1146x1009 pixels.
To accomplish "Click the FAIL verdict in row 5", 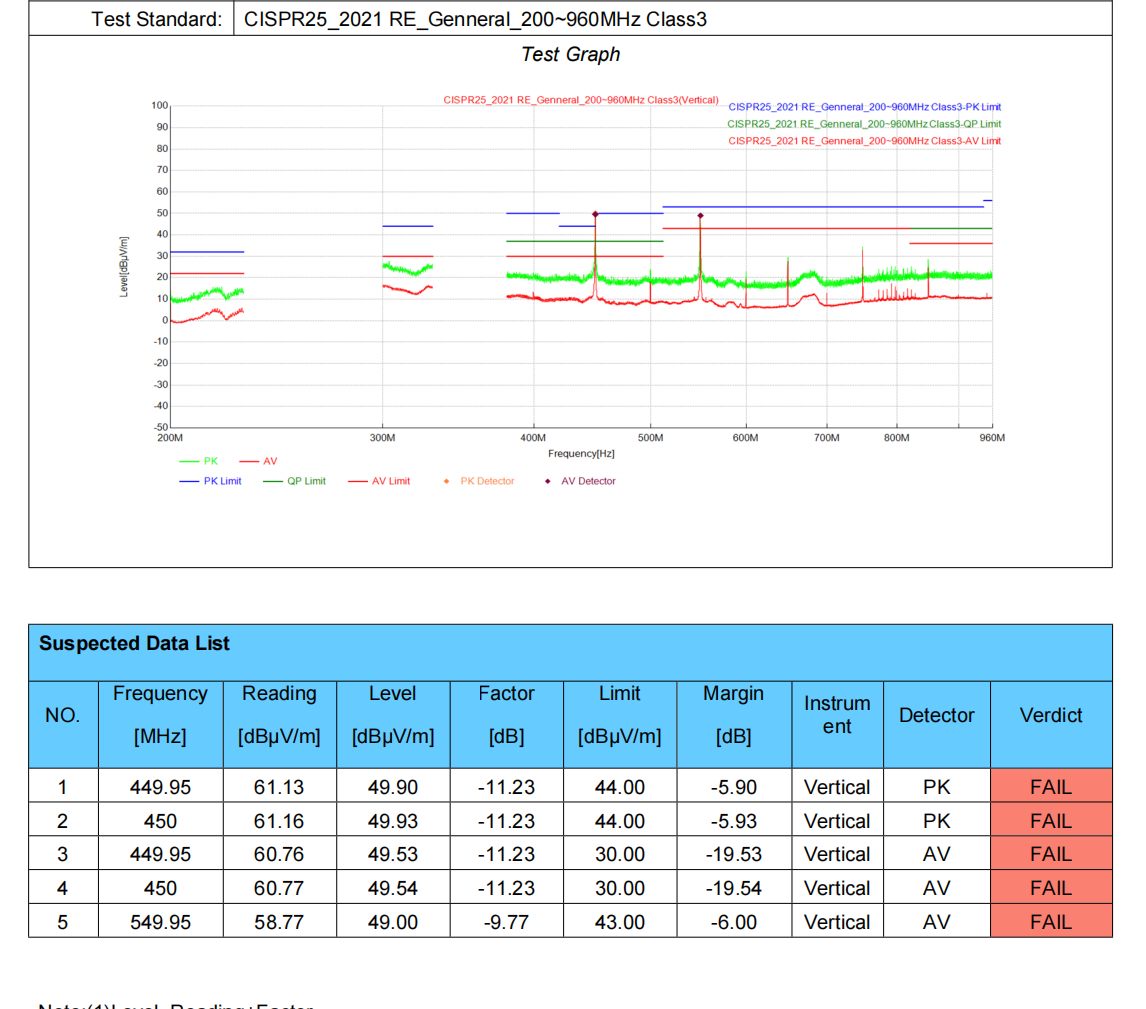I will 1050,922.
